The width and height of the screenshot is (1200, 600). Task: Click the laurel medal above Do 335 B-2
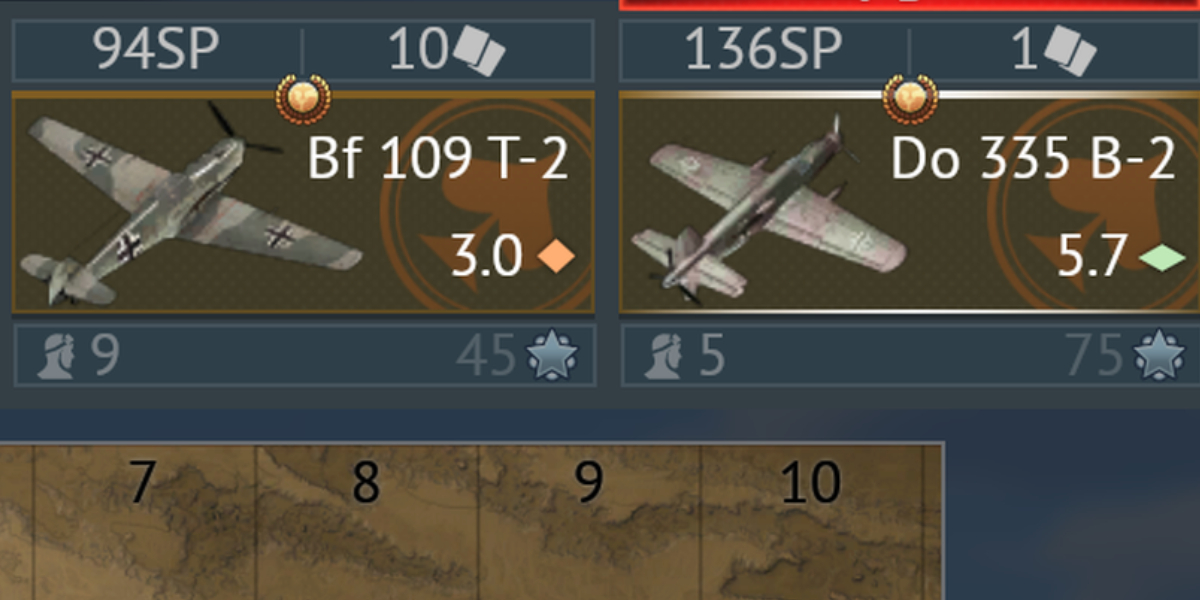point(910,99)
